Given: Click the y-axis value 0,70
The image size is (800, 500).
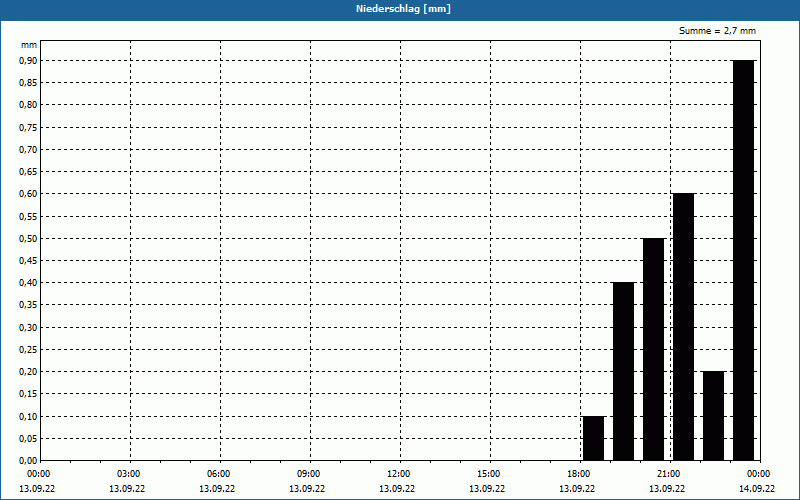Looking at the screenshot, I should click(28, 149).
